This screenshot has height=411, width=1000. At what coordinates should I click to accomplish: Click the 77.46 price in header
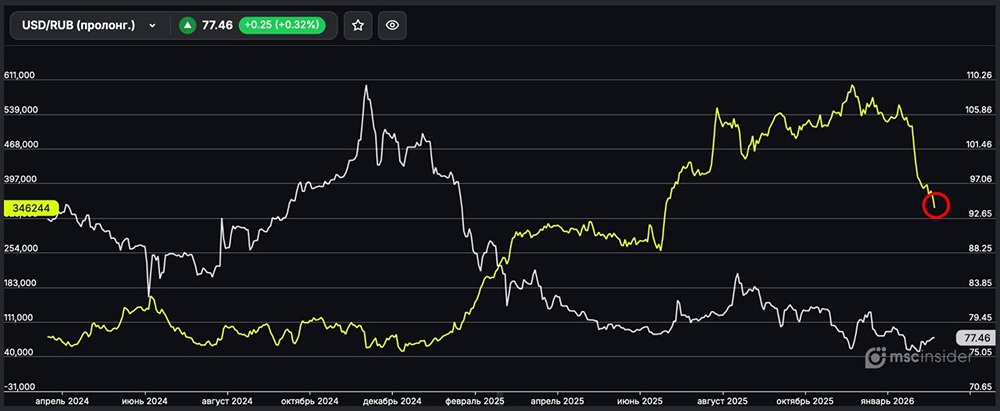click(x=216, y=26)
